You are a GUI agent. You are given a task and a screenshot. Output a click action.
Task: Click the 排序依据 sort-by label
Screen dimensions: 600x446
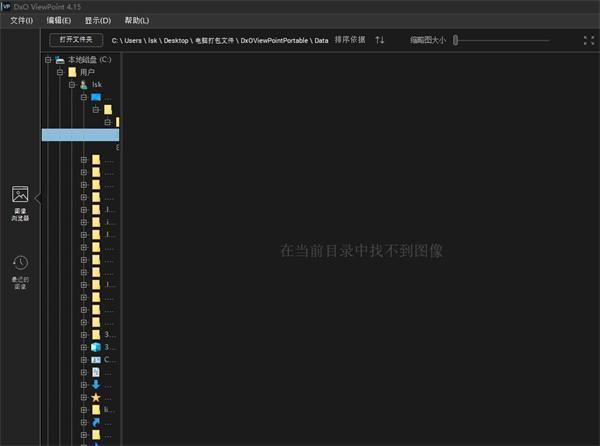[x=350, y=40]
